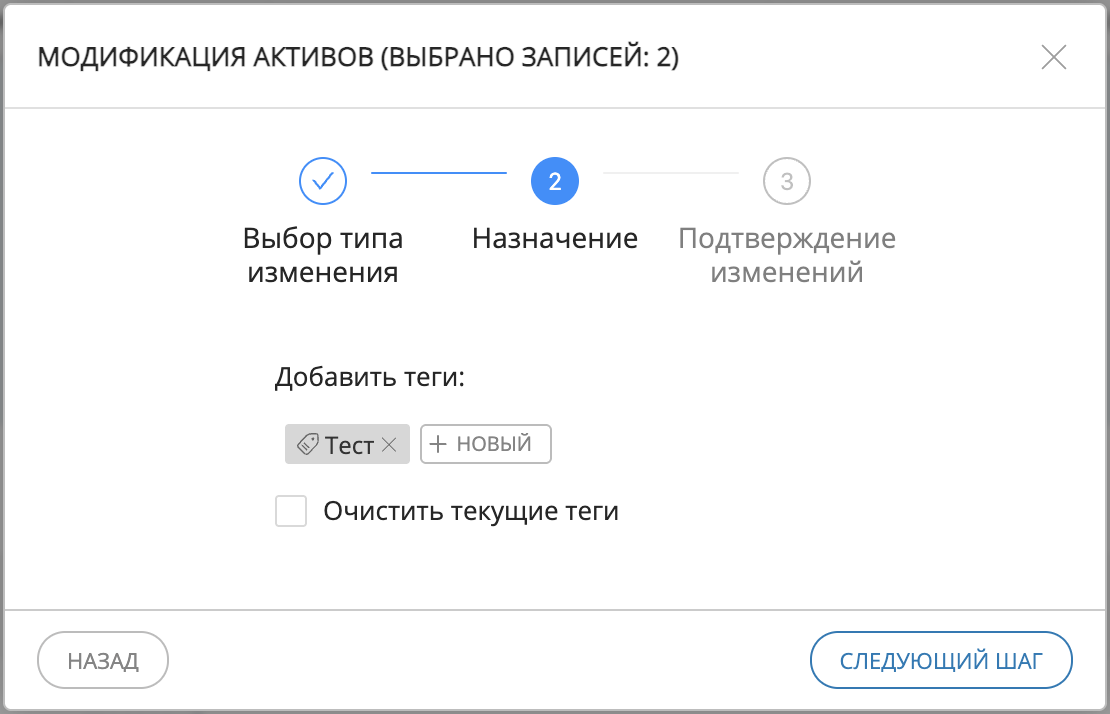Select the Назначение wizard step
The height and width of the screenshot is (714, 1110).
click(555, 238)
